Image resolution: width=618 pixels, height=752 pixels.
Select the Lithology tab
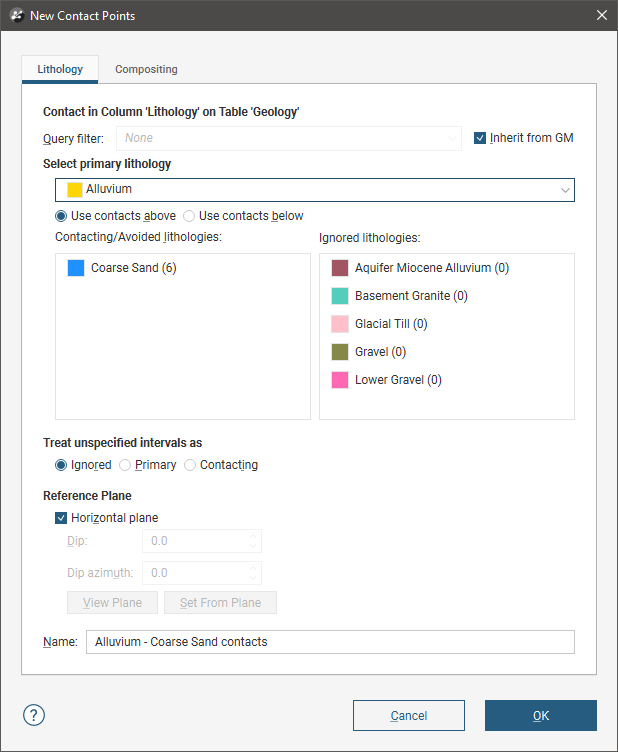click(x=60, y=69)
